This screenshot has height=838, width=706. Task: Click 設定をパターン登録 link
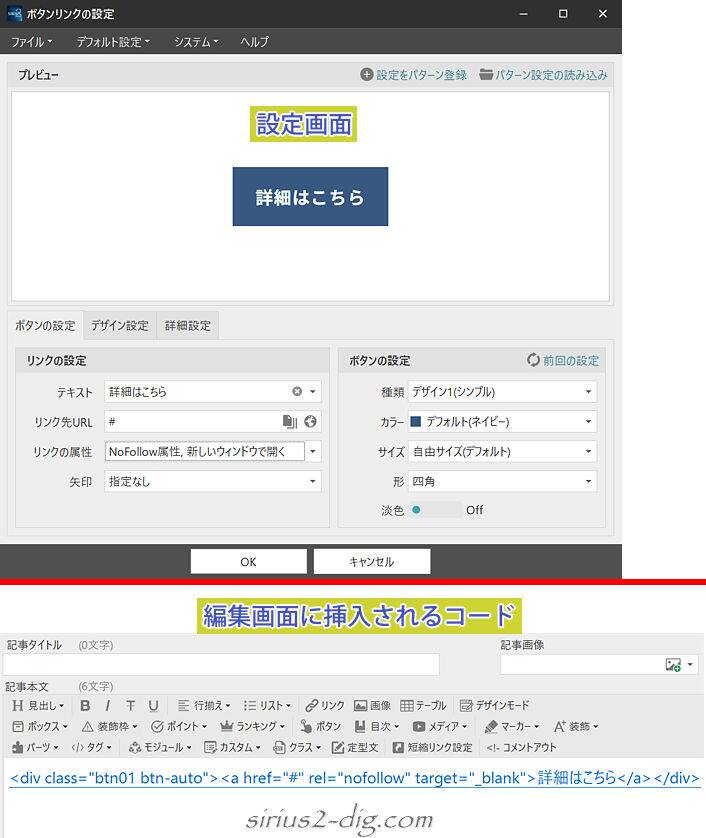[x=414, y=75]
